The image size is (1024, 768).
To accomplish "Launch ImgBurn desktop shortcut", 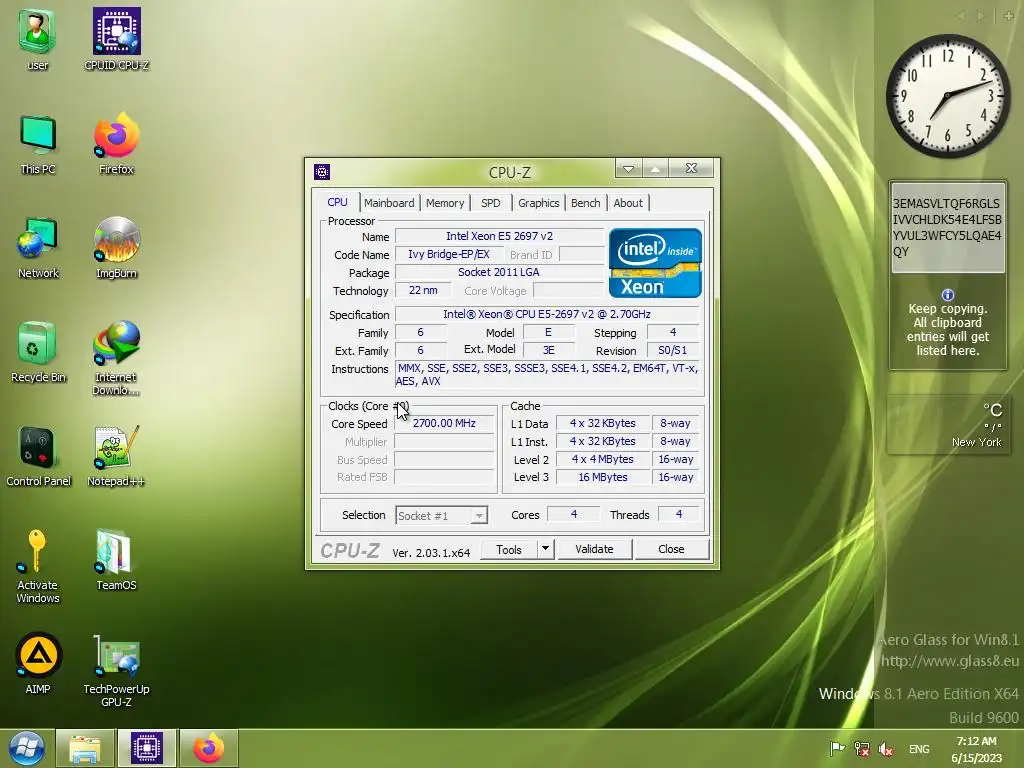I will click(x=116, y=247).
